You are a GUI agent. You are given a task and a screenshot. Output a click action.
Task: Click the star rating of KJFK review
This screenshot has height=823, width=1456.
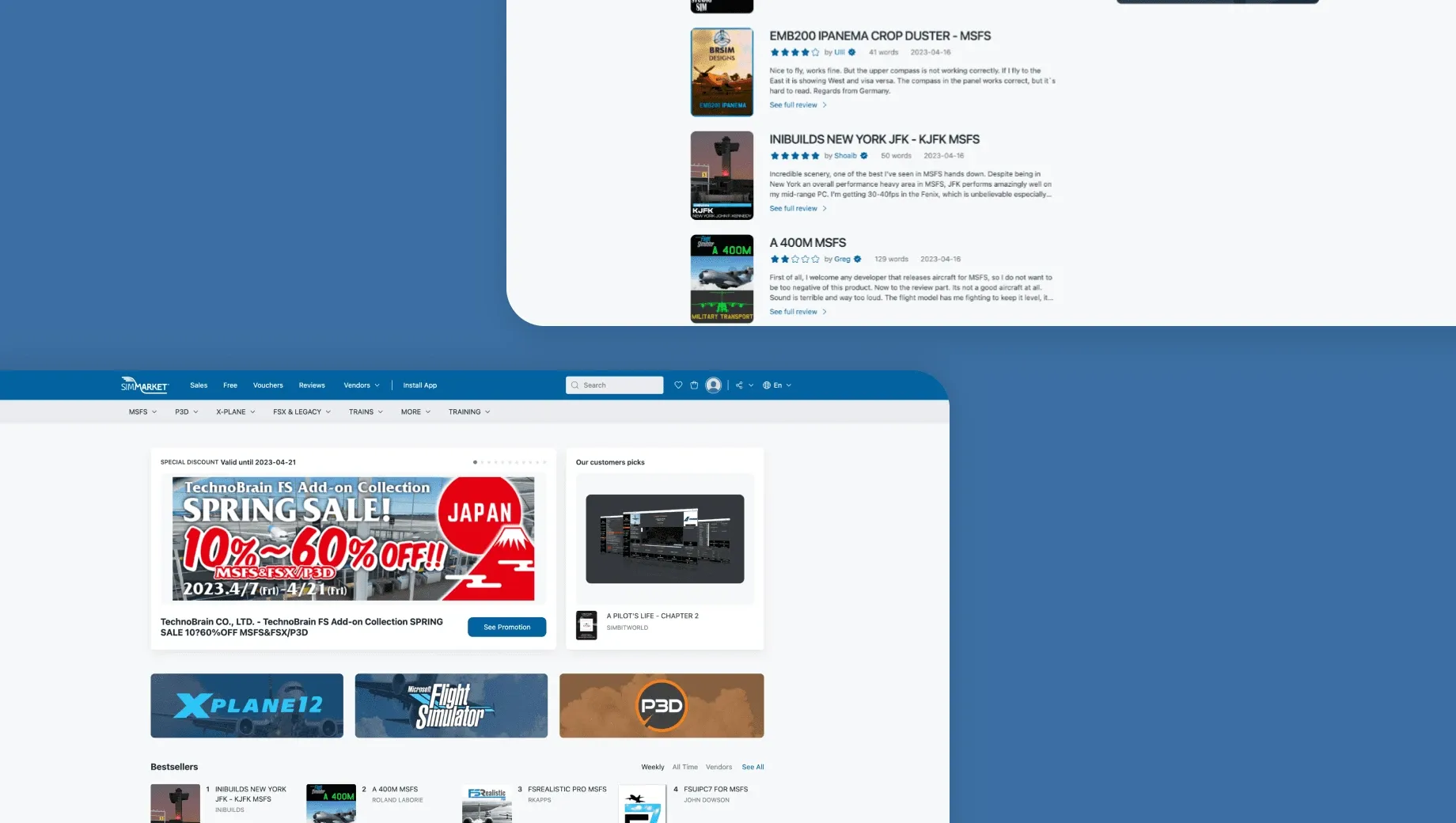coord(794,156)
